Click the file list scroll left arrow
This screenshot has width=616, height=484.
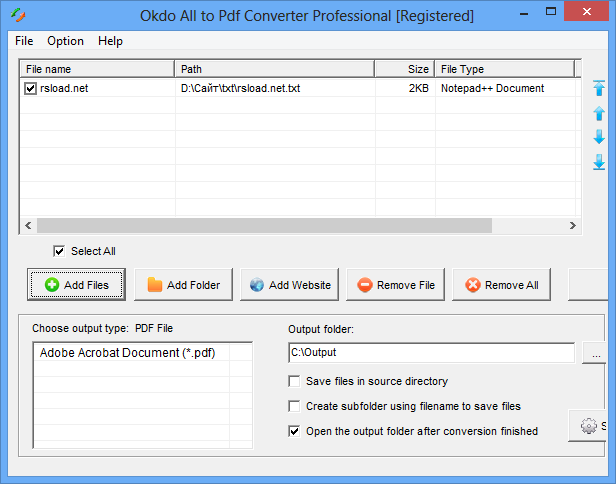(x=28, y=226)
